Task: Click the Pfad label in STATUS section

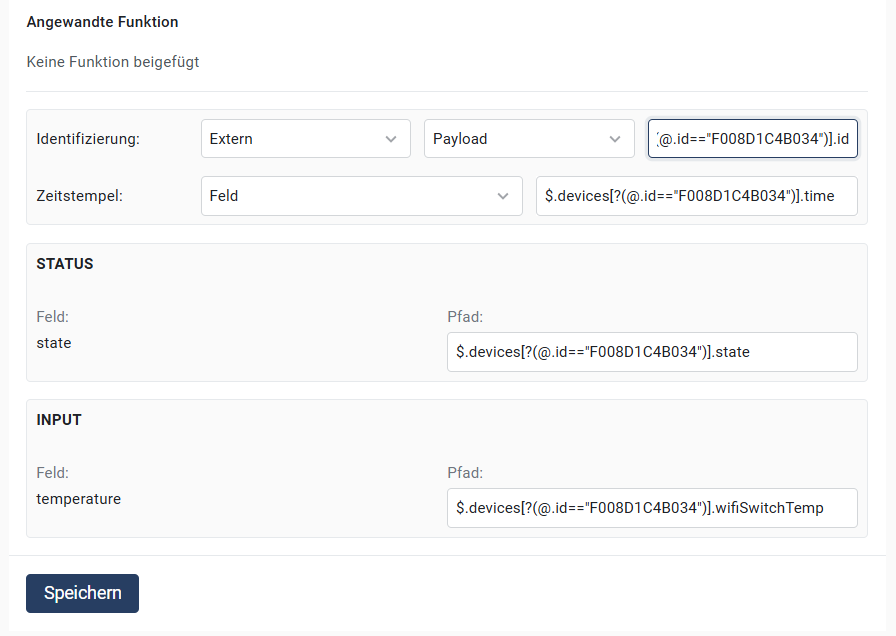Action: click(x=465, y=317)
